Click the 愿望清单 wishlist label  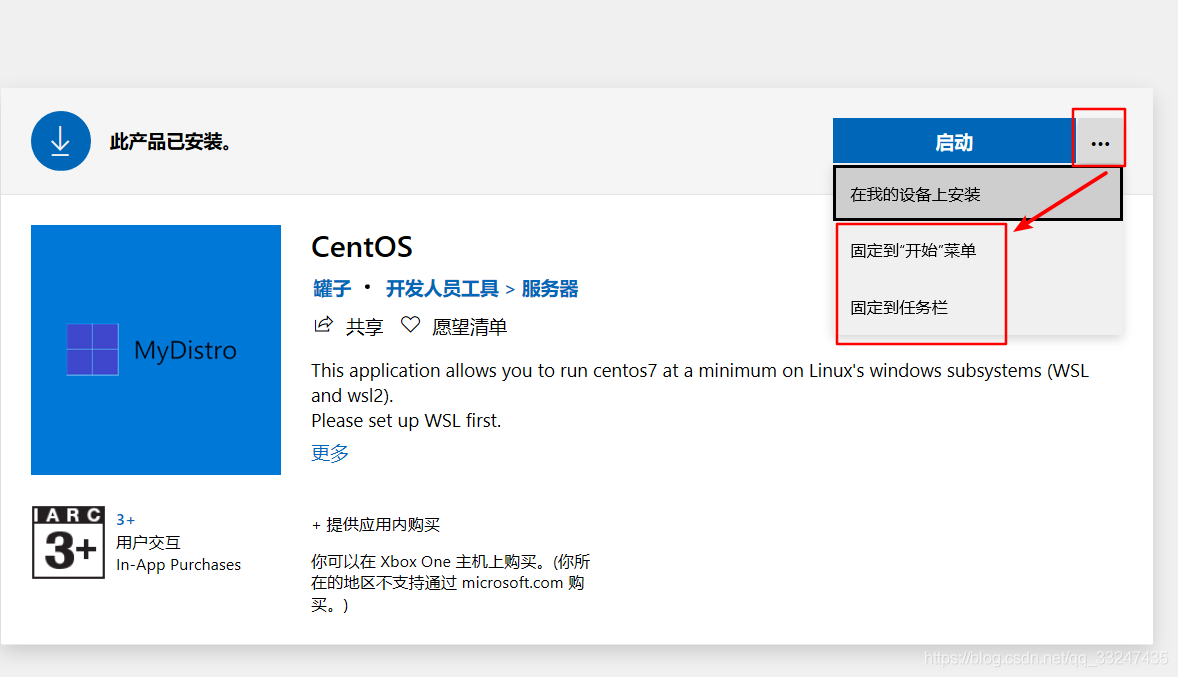(470, 326)
